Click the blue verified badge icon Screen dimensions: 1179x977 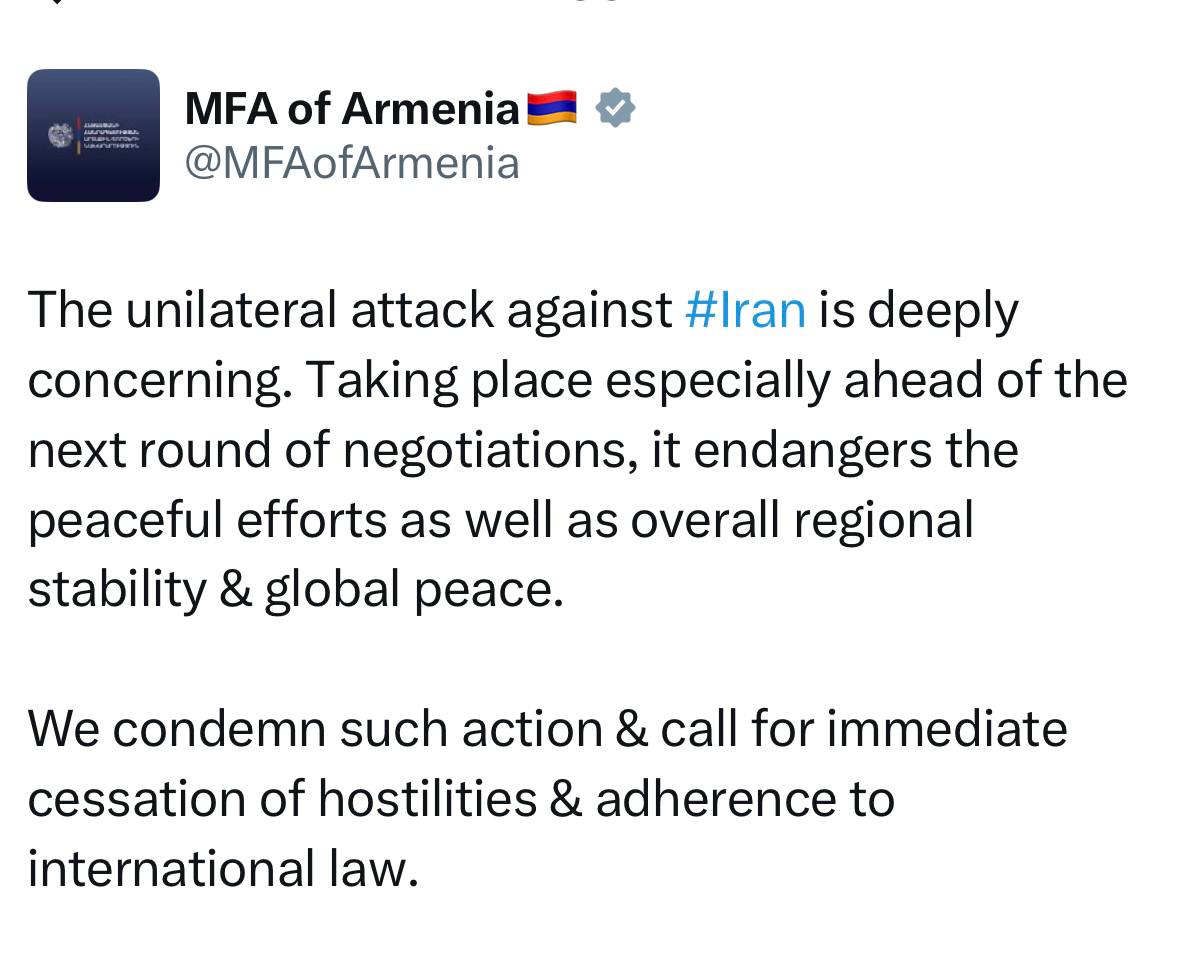click(615, 108)
